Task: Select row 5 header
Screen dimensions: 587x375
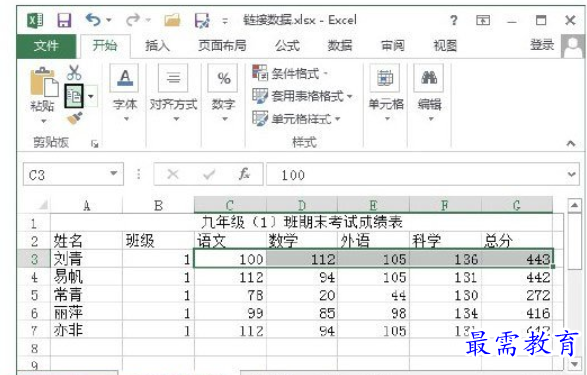Action: 34,295
